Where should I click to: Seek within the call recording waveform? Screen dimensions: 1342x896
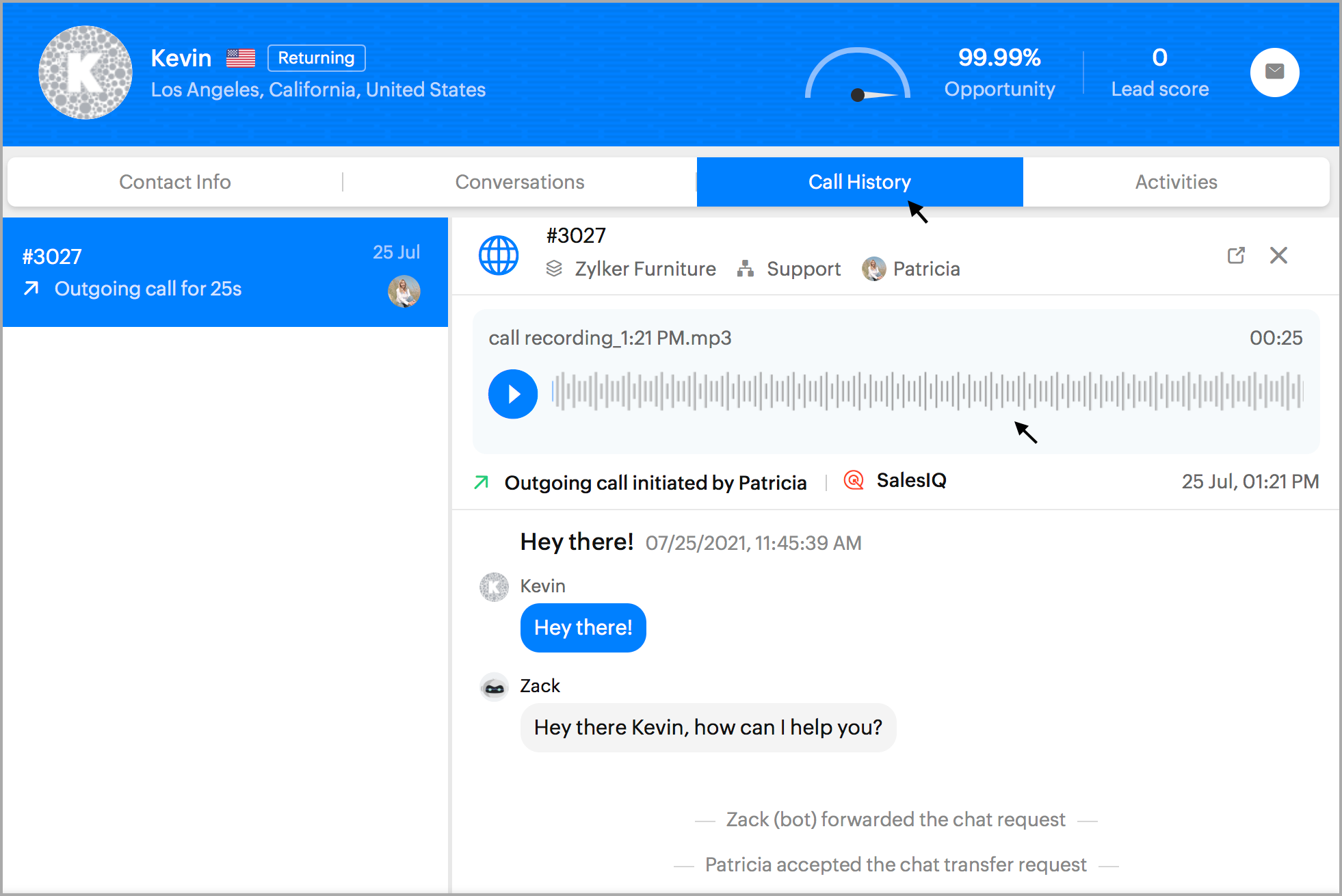coord(927,392)
